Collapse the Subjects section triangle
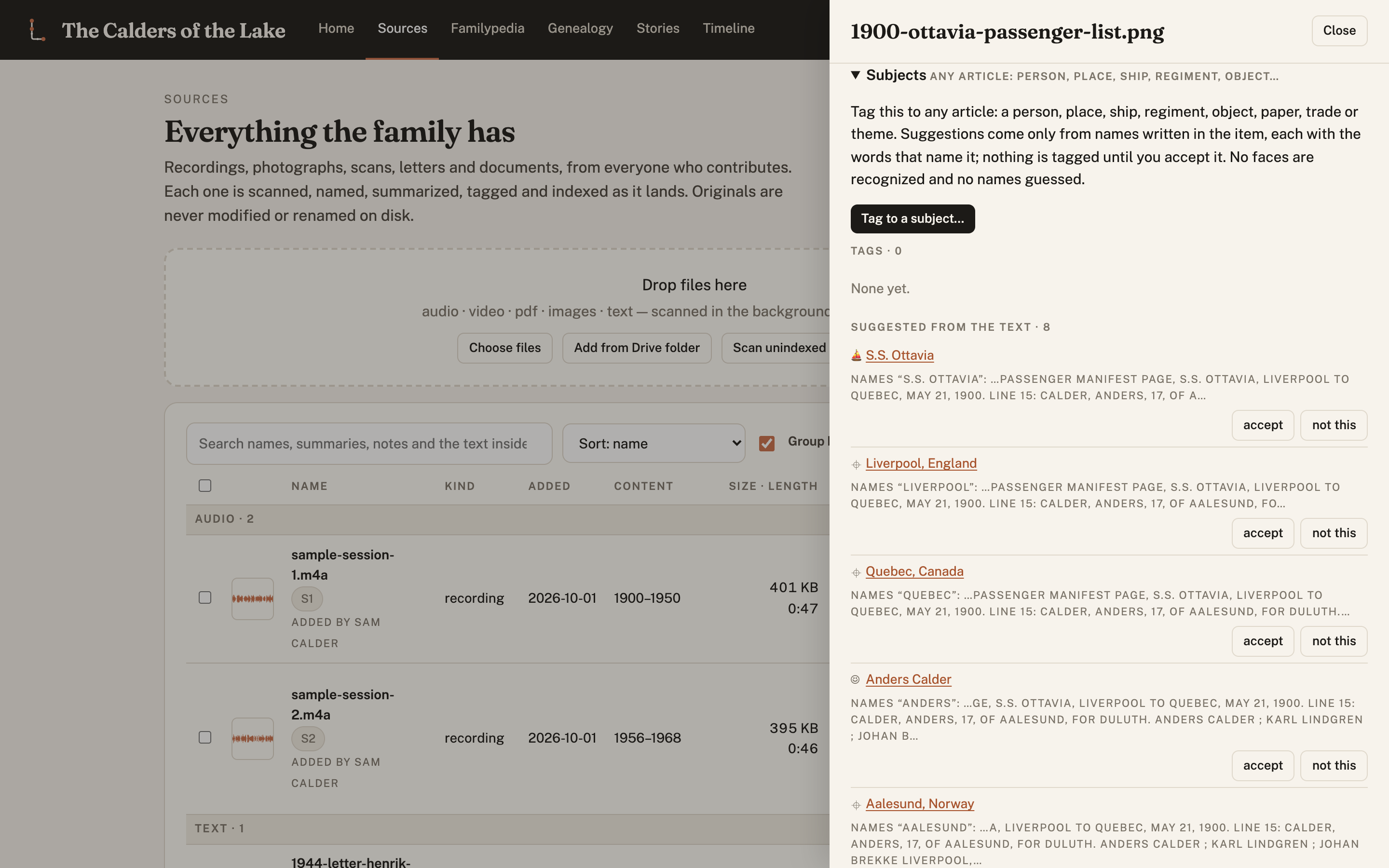This screenshot has width=1389, height=868. pos(855,75)
